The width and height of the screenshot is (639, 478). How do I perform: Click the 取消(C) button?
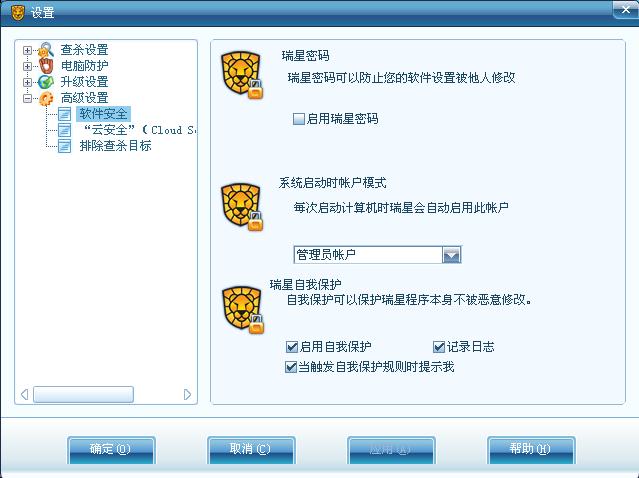click(251, 450)
